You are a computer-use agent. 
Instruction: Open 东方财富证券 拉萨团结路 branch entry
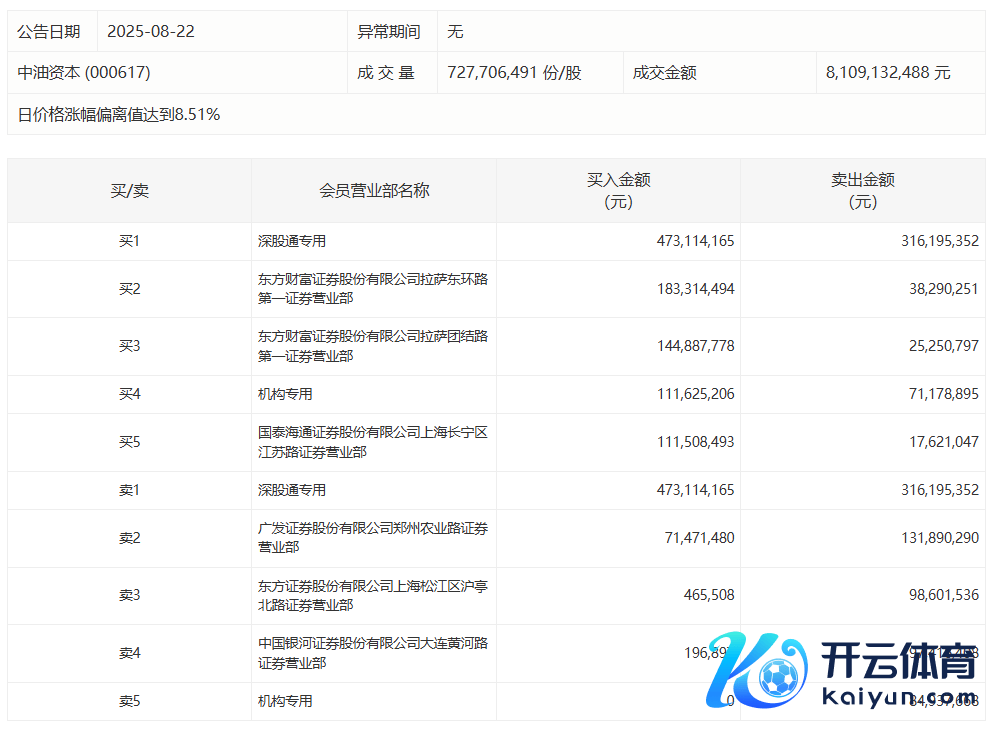coord(372,346)
